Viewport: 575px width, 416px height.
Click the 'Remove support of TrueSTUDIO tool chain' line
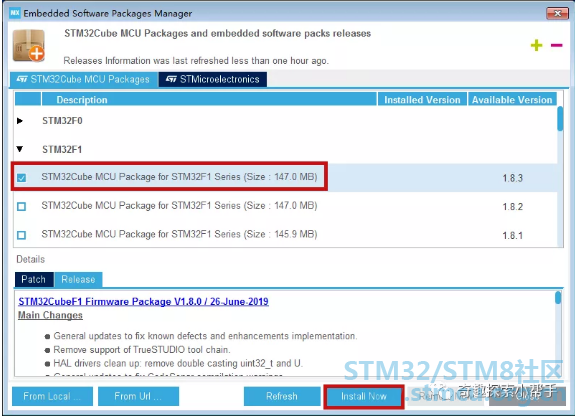tap(142, 350)
